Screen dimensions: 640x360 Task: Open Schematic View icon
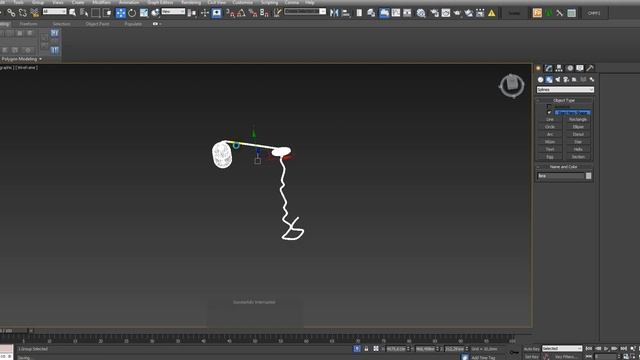(x=407, y=13)
